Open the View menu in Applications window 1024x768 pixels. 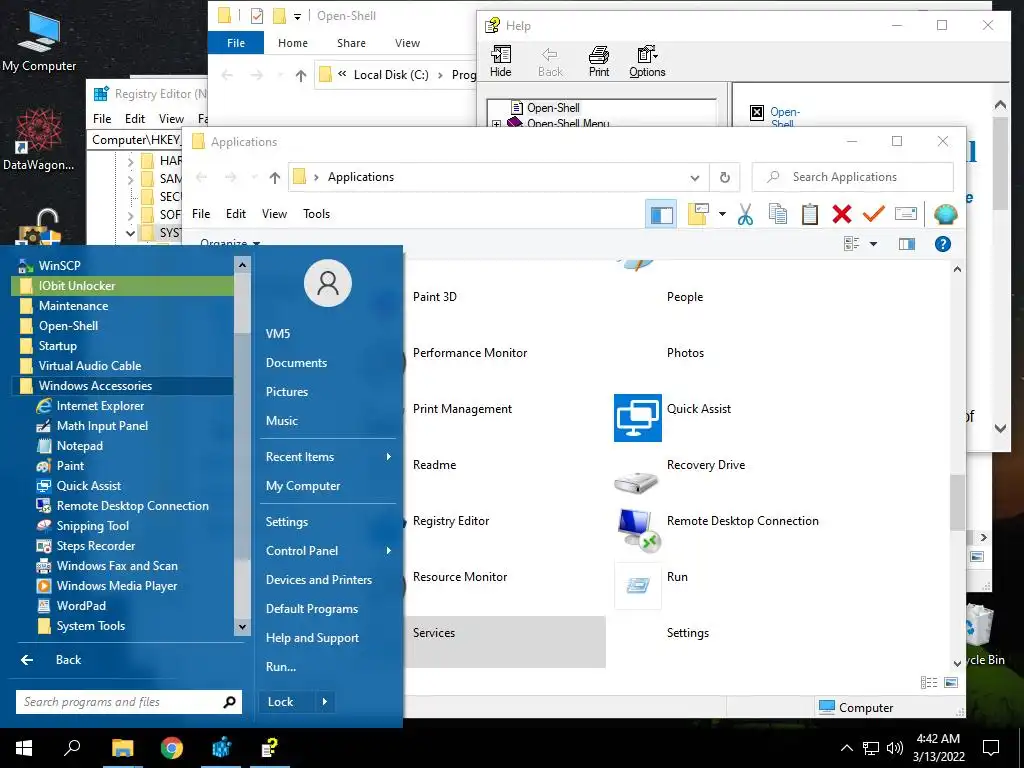274,214
